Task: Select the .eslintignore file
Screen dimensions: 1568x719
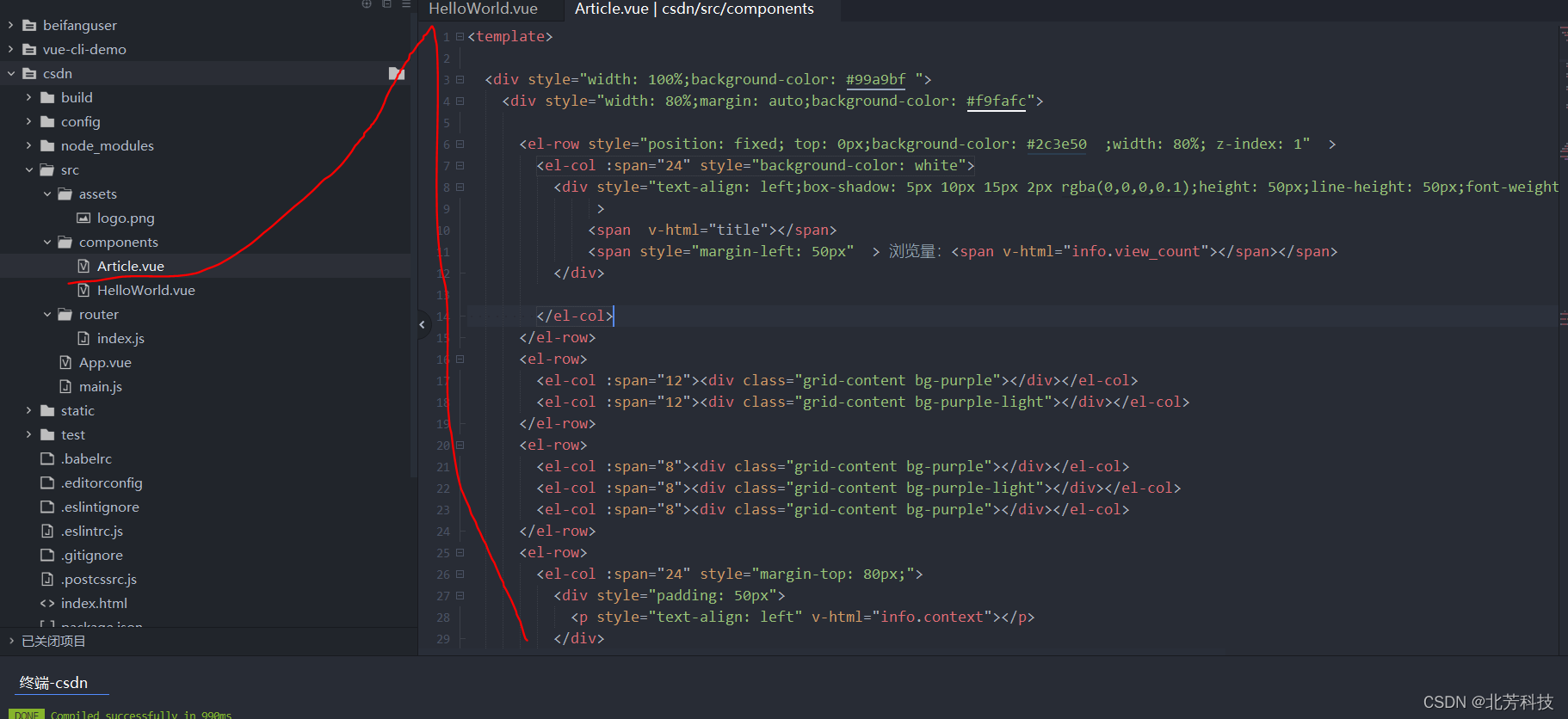Action: 100,507
